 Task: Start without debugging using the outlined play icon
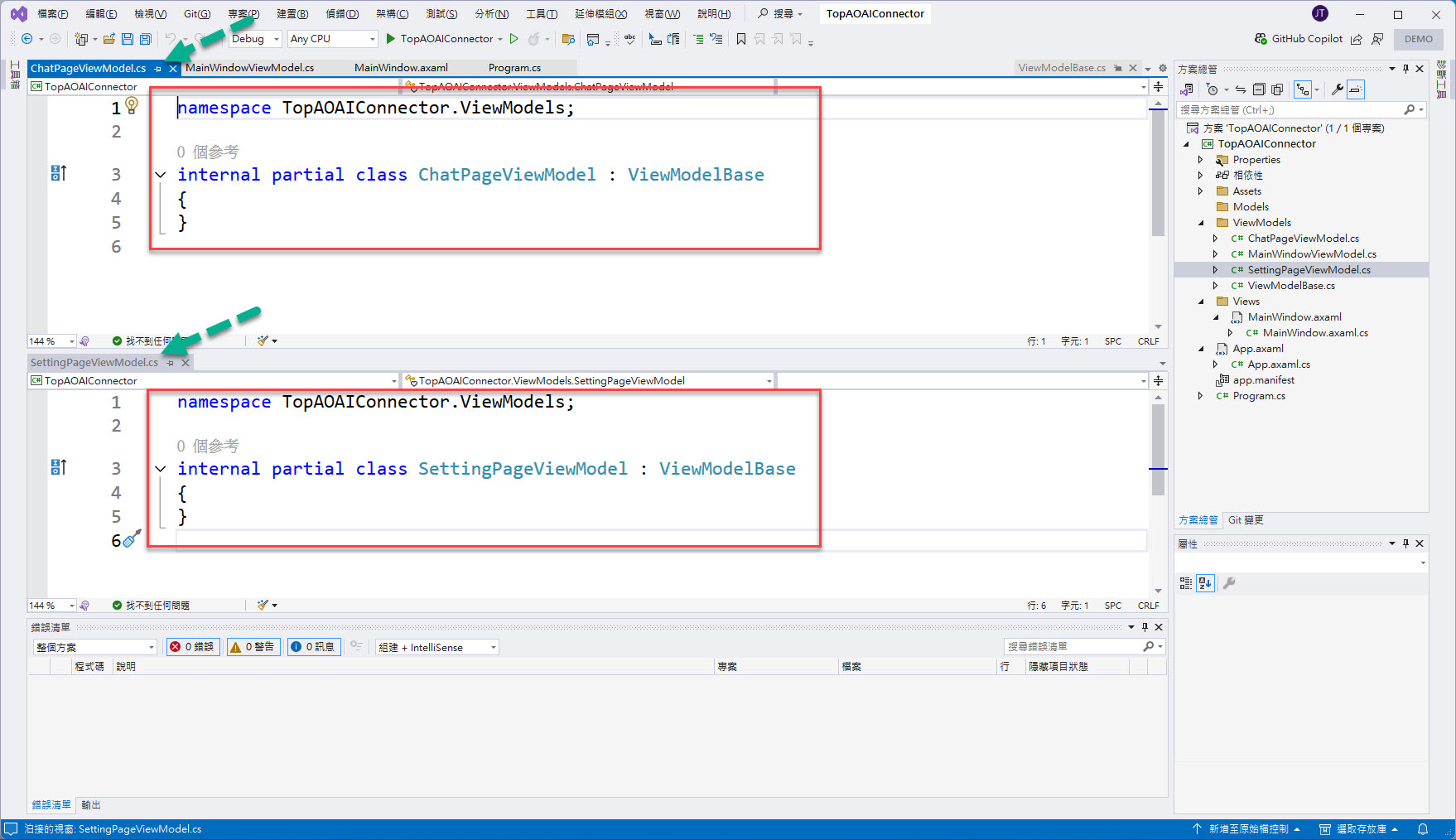click(514, 39)
